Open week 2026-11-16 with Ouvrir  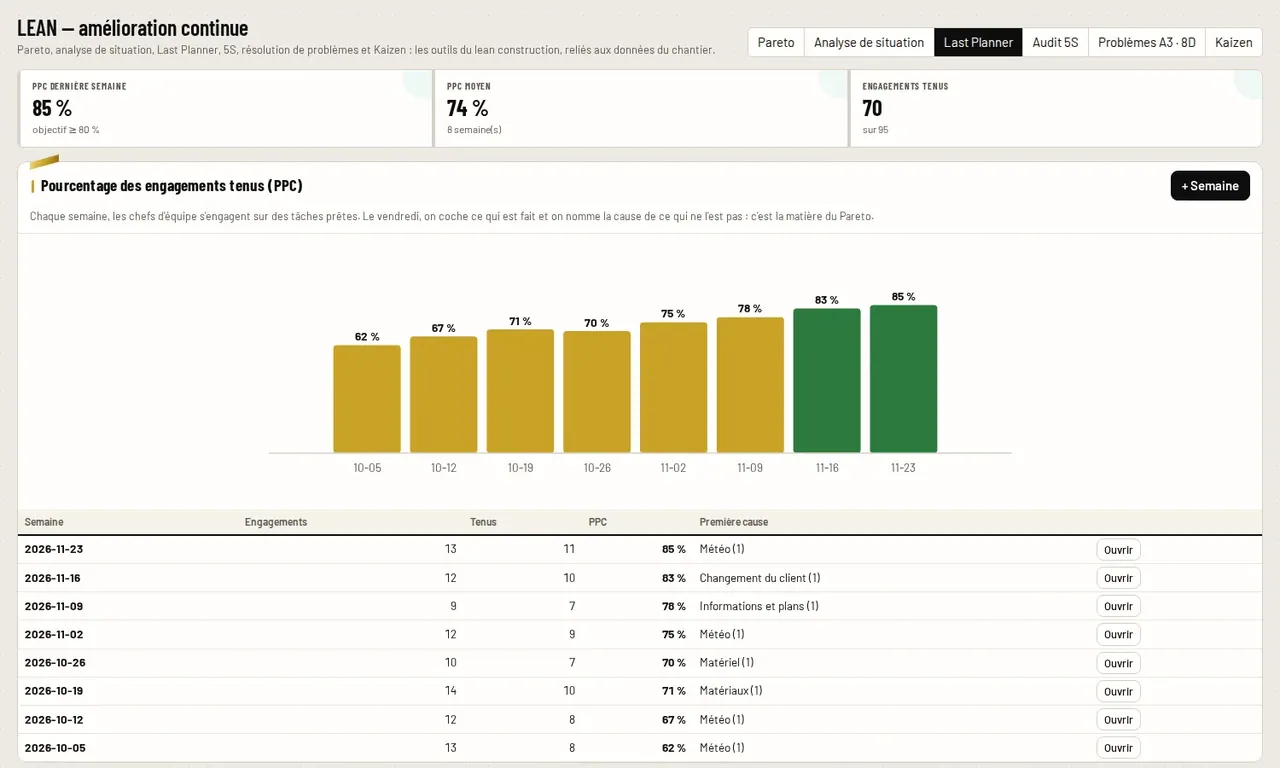pos(1118,578)
